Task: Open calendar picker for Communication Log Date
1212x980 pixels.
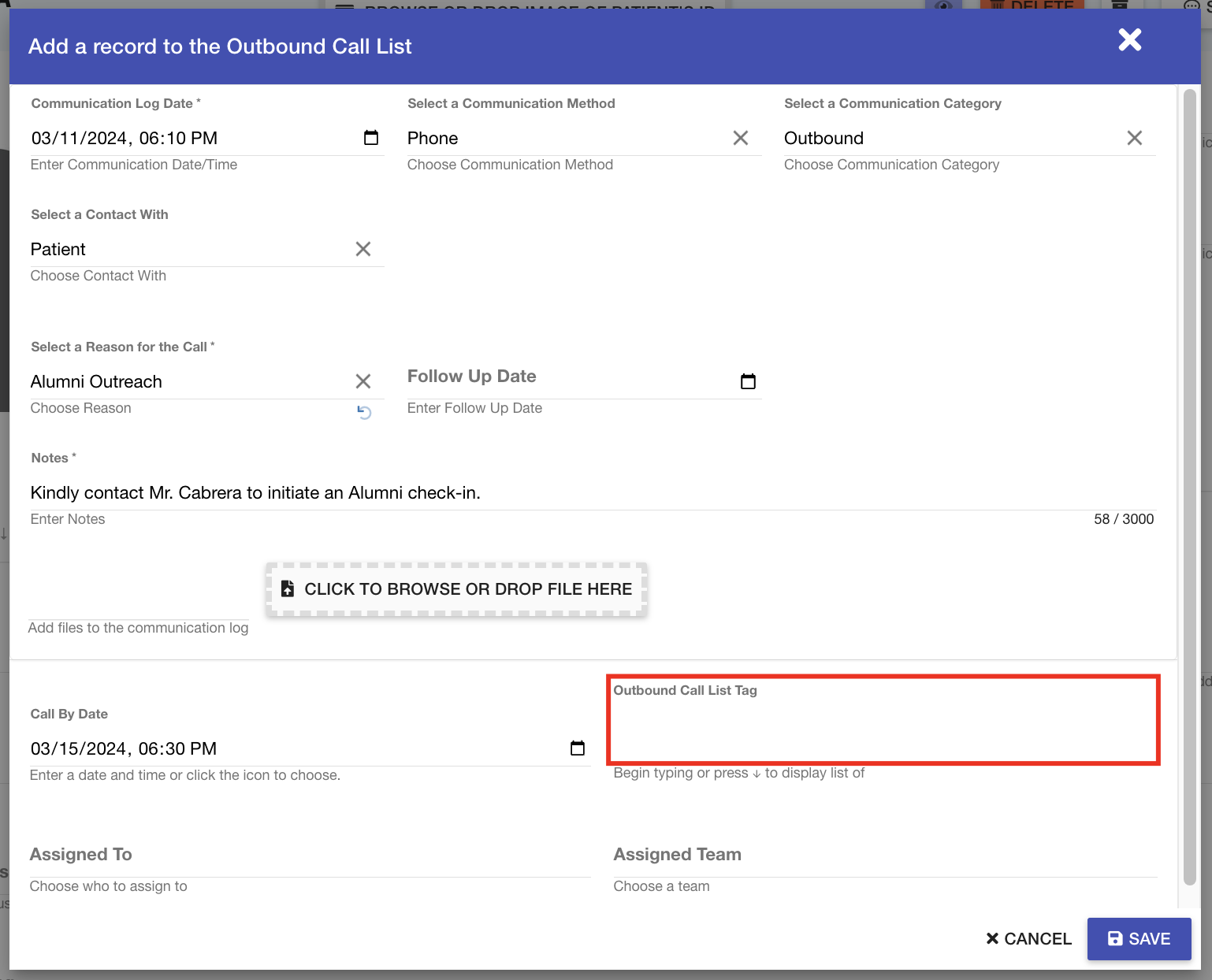Action: 370,138
